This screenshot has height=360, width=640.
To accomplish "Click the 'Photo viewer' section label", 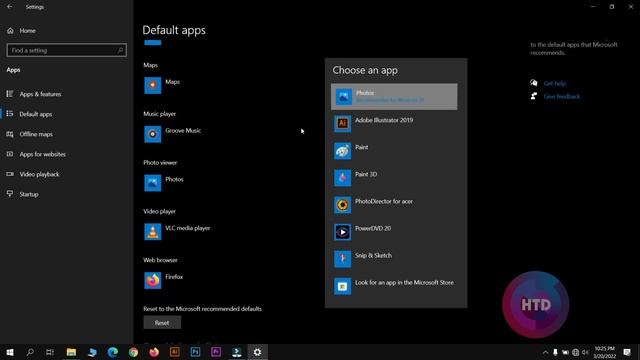I will click(x=160, y=162).
